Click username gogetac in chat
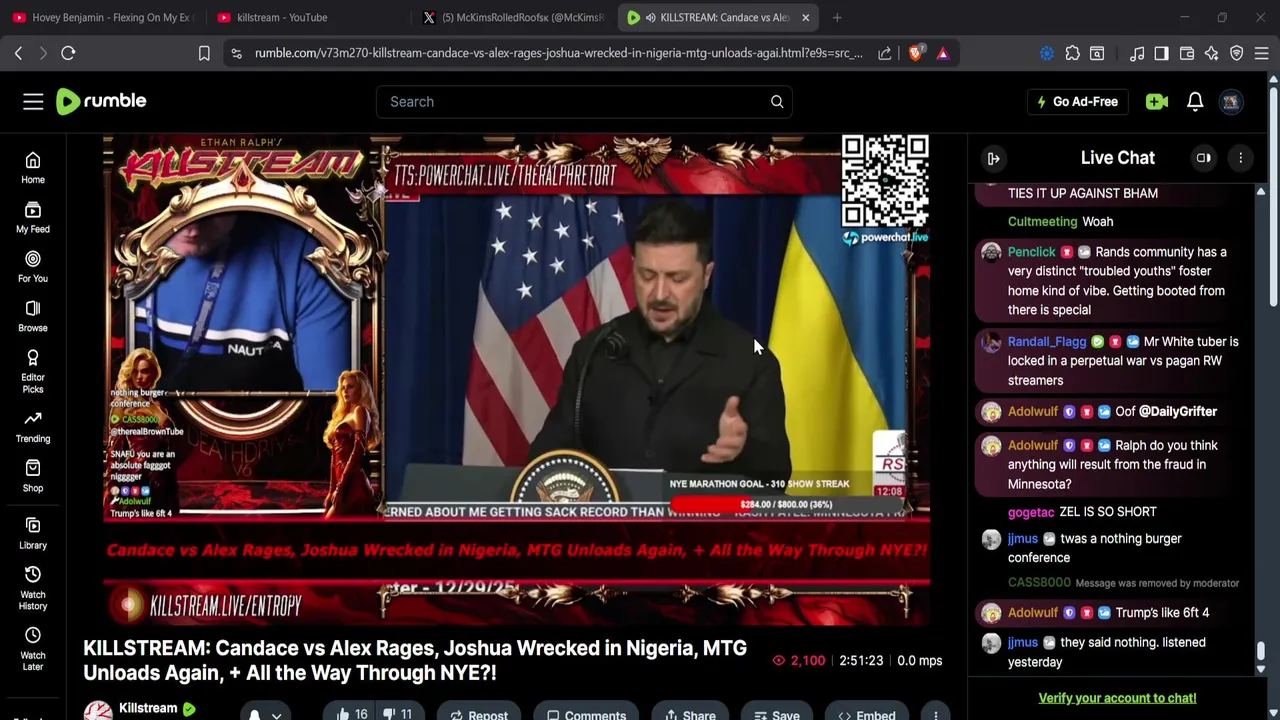The height and width of the screenshot is (720, 1280). (1031, 511)
